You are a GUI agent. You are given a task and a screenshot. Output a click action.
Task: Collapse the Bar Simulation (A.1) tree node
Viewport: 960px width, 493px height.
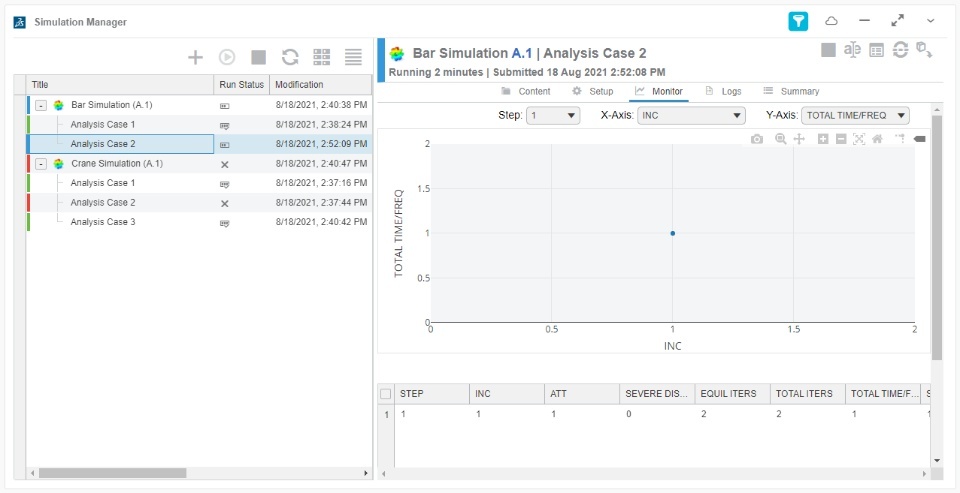tap(41, 105)
